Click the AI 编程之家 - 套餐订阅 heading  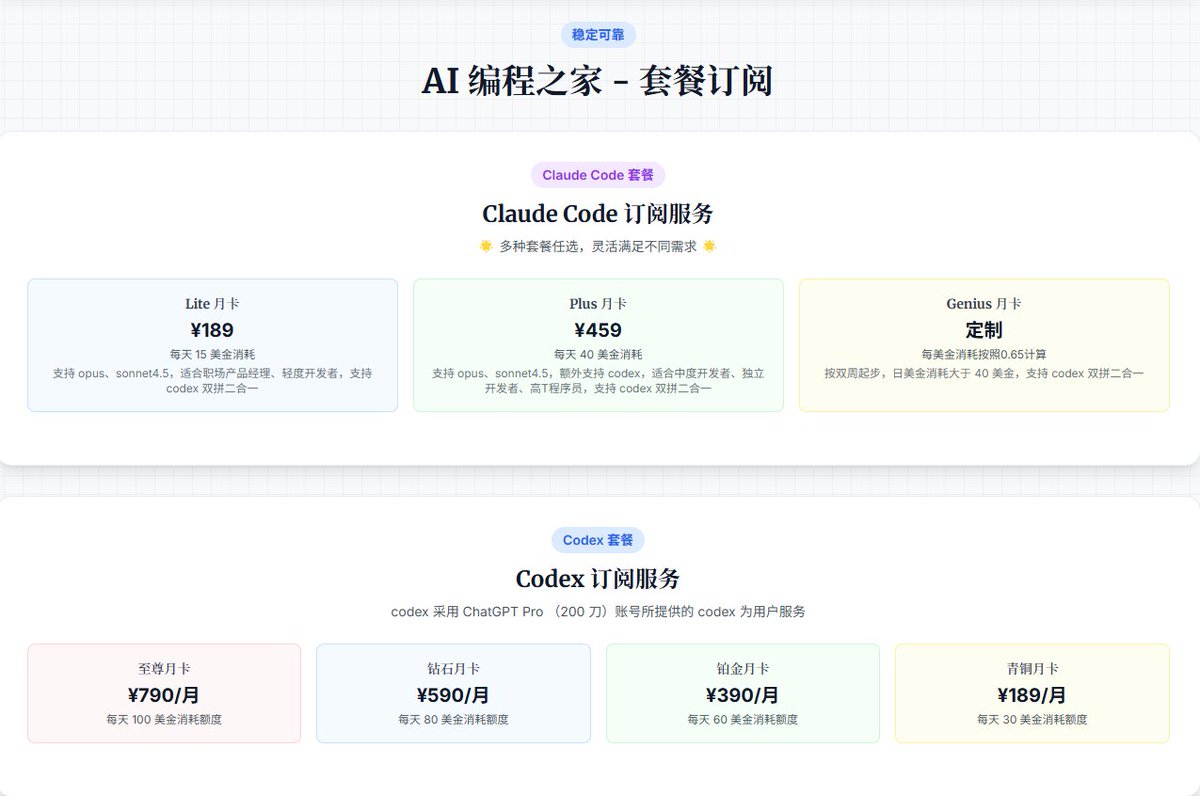598,82
